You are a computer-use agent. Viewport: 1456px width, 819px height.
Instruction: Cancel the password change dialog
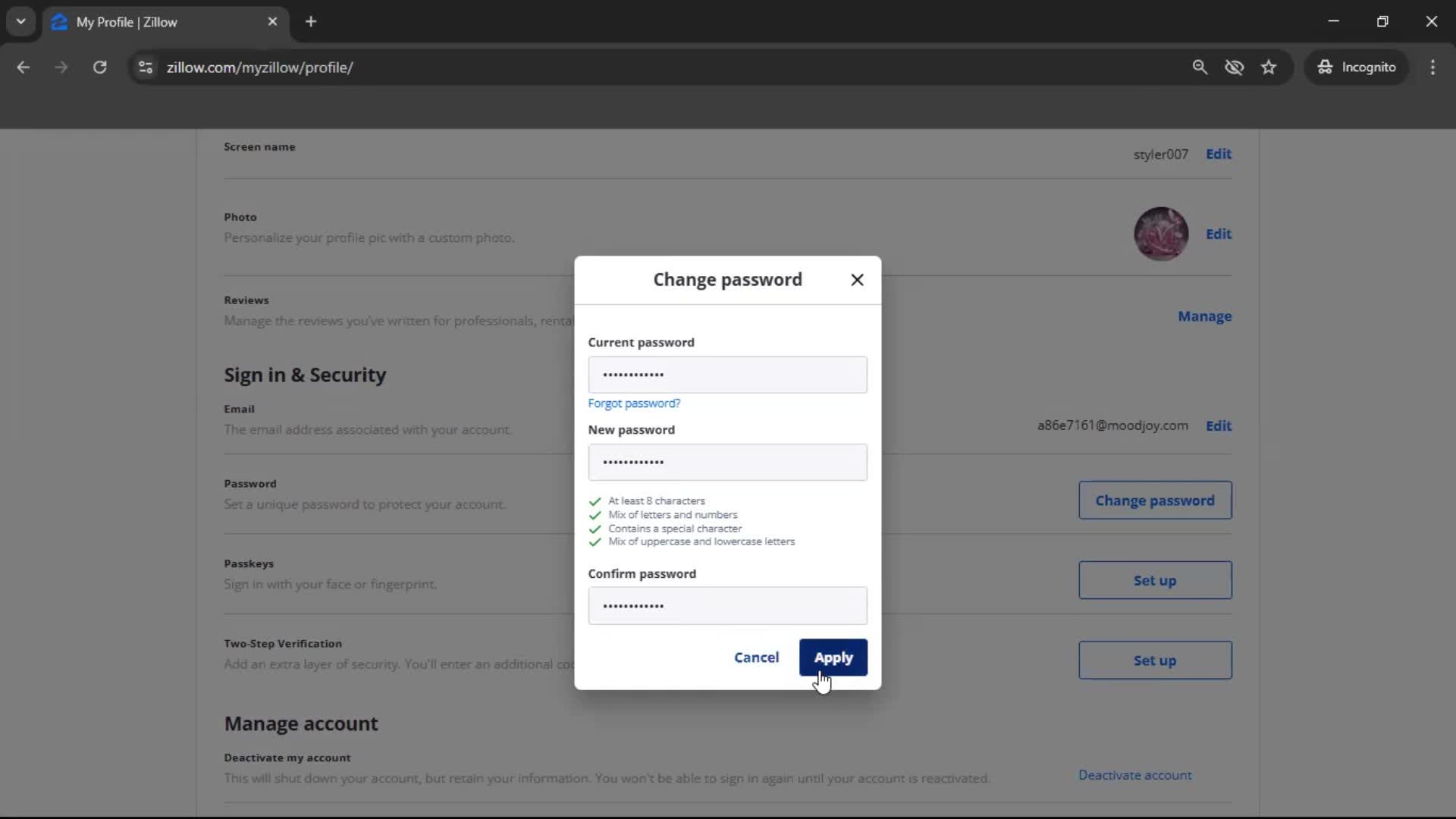(756, 657)
